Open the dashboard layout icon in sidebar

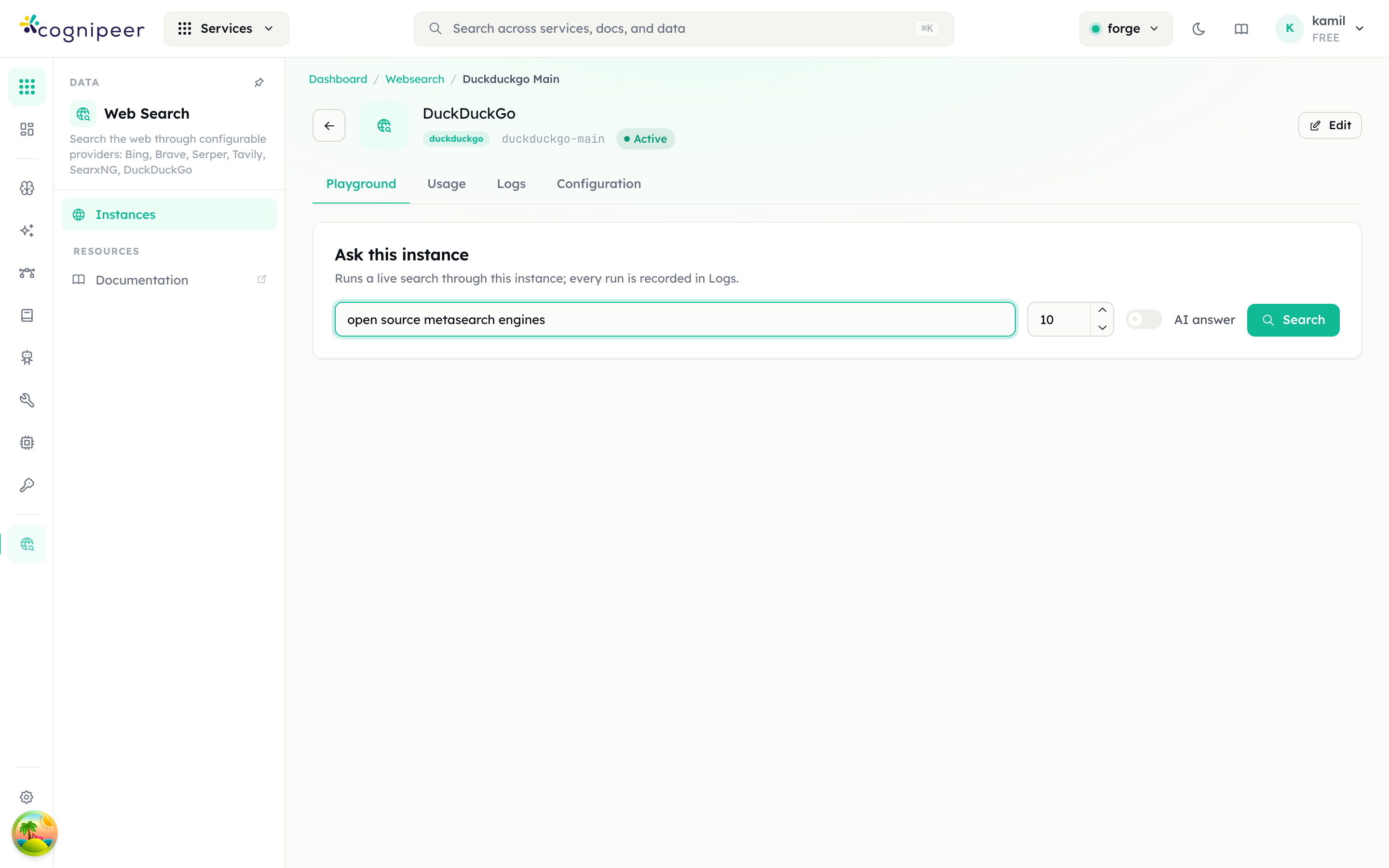point(27,129)
